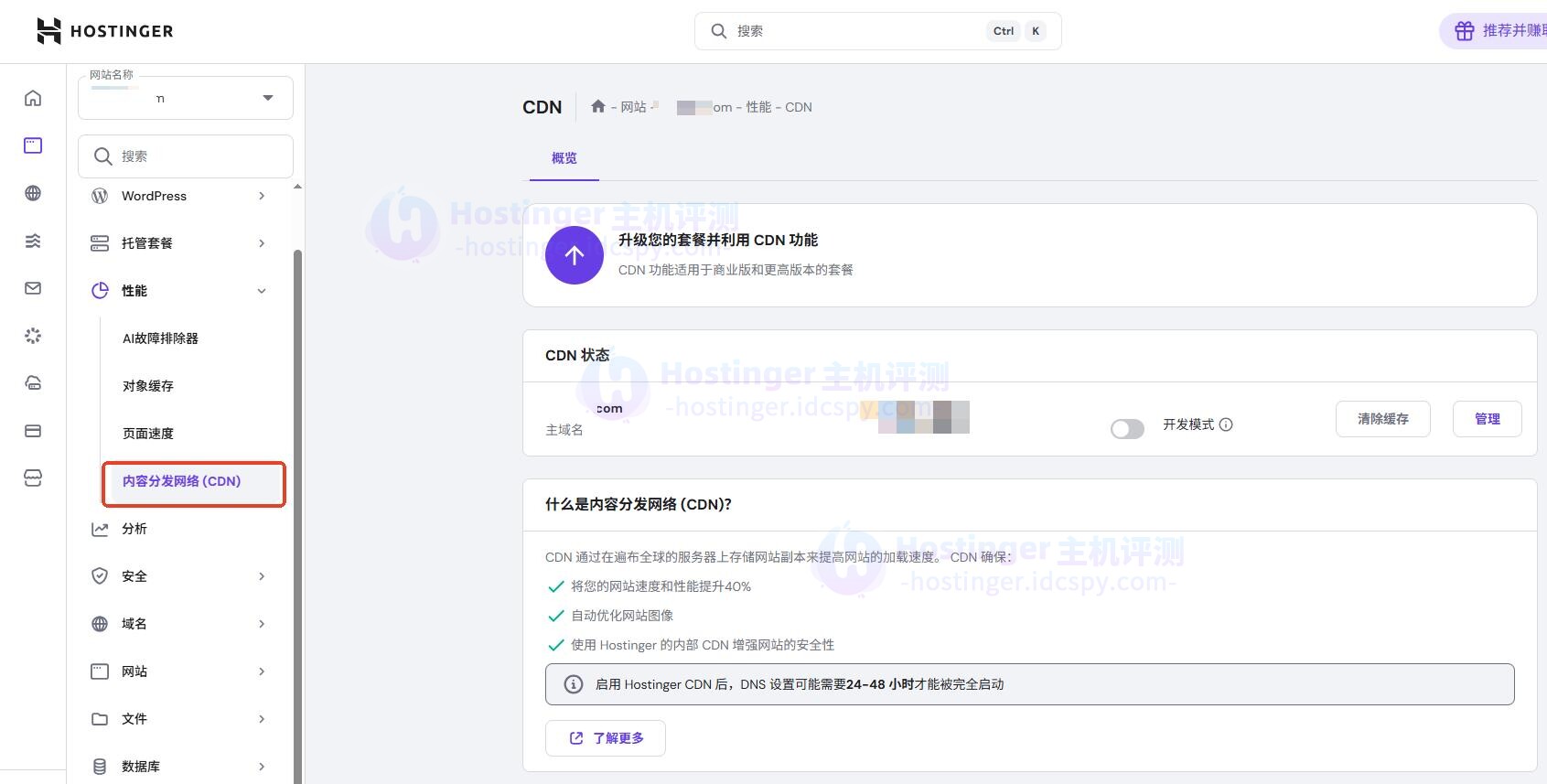This screenshot has width=1547, height=784.
Task: Click the info icon beside 开发模式
Action: (1226, 424)
